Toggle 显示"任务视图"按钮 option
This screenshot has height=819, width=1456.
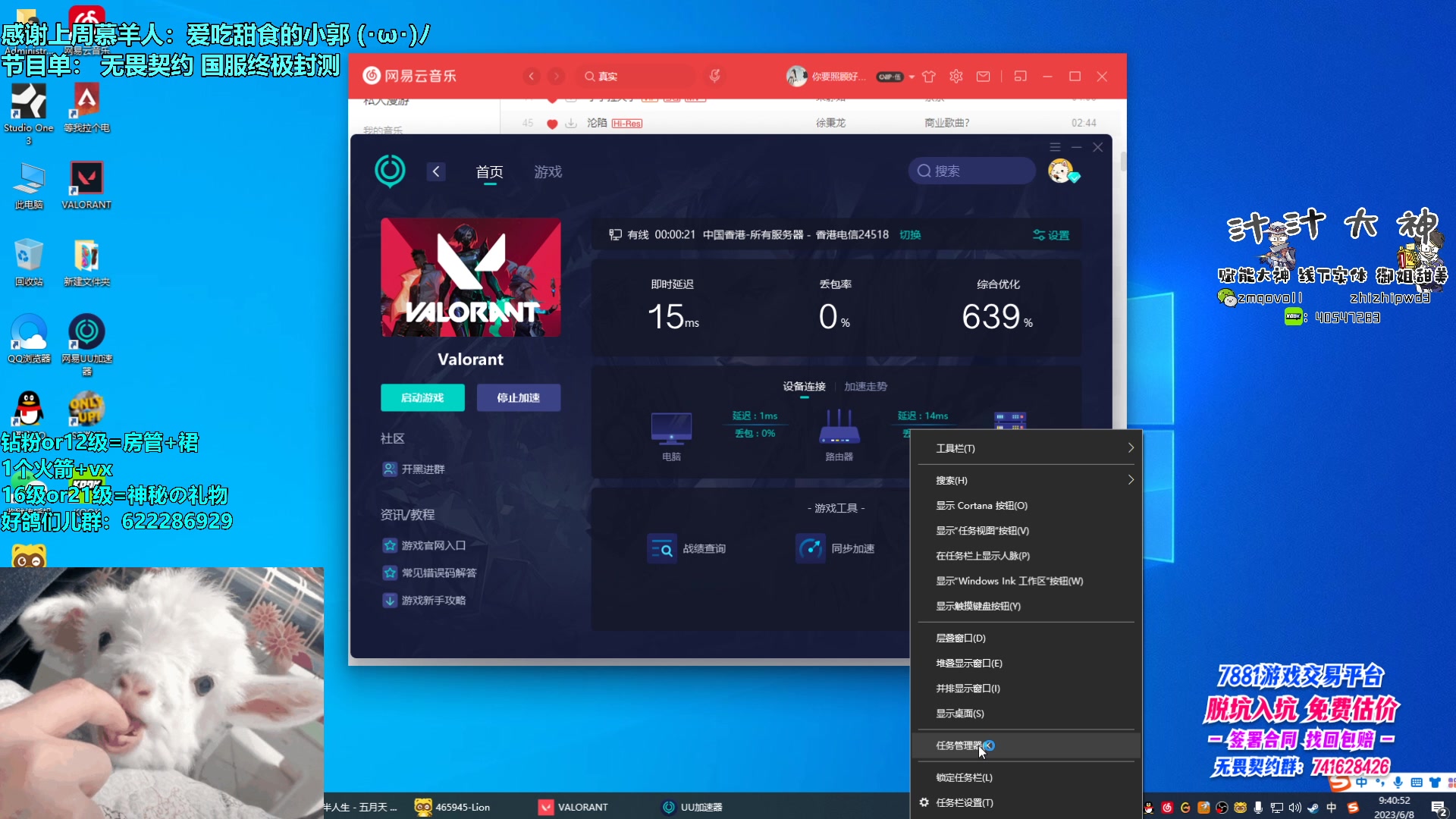pos(1026,531)
